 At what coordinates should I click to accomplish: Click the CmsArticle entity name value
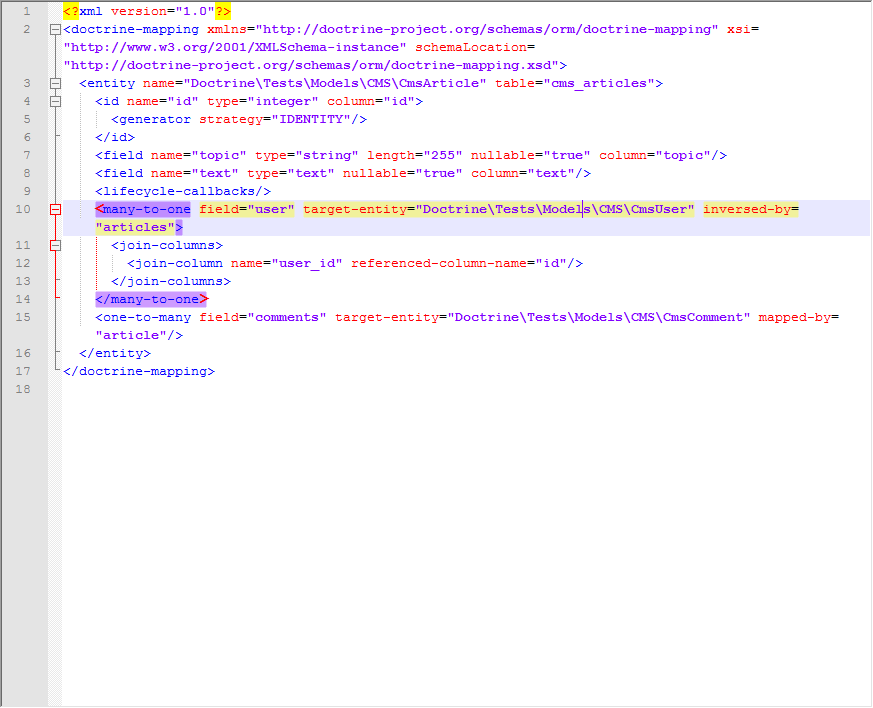(x=335, y=83)
